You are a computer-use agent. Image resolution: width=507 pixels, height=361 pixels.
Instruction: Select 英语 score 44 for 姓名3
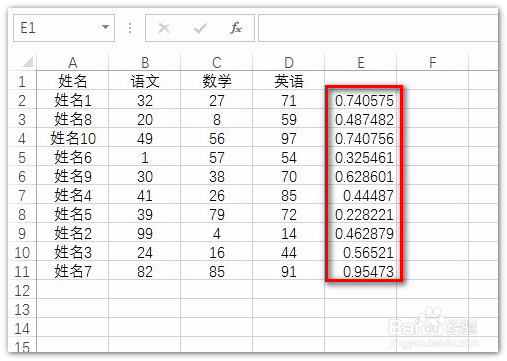coord(288,252)
